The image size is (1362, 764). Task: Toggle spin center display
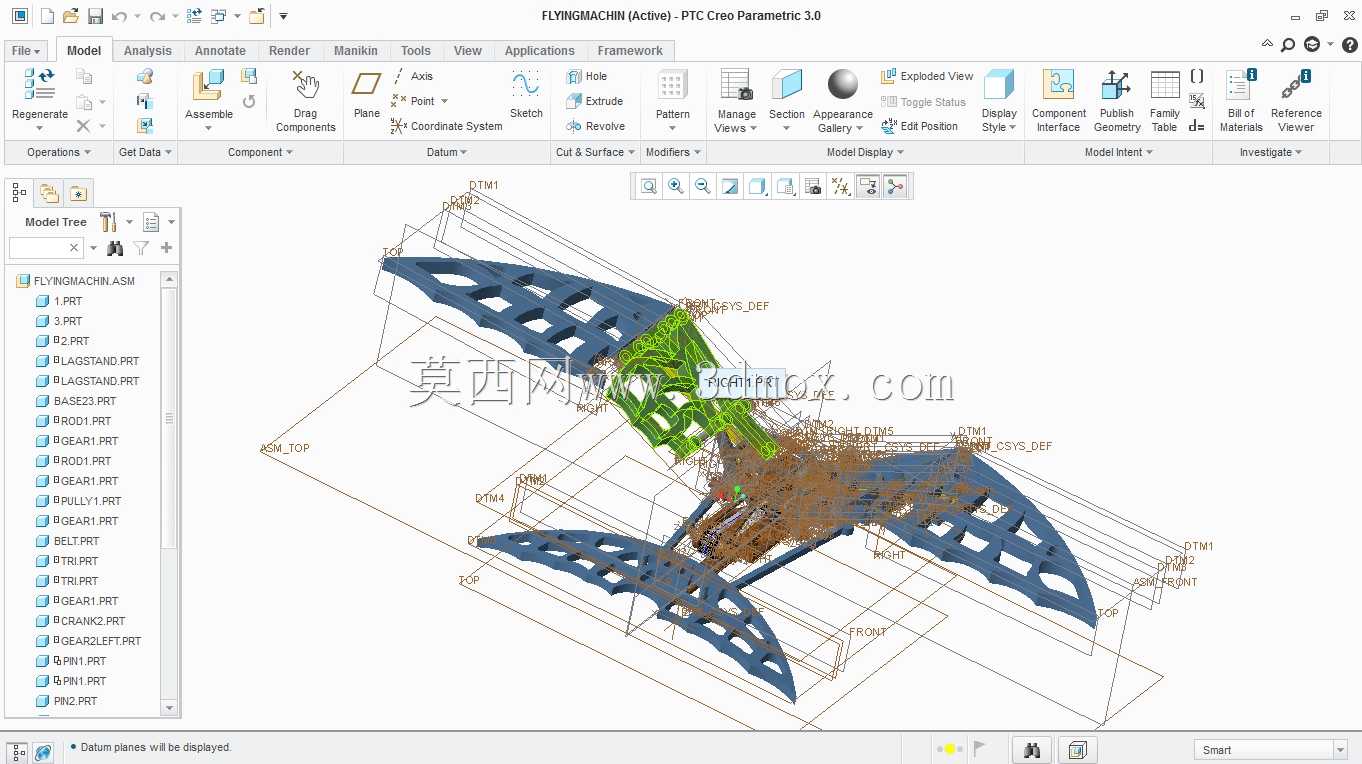point(895,186)
